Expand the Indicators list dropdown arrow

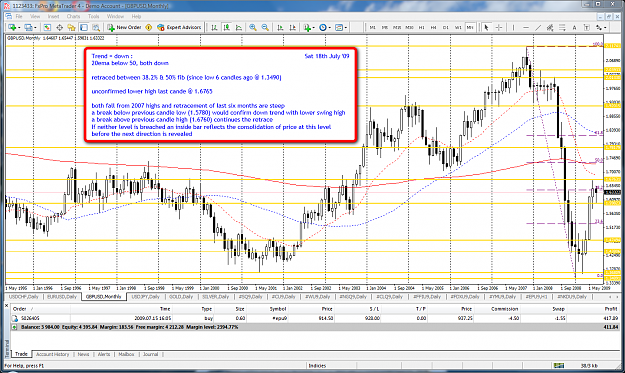(313, 27)
